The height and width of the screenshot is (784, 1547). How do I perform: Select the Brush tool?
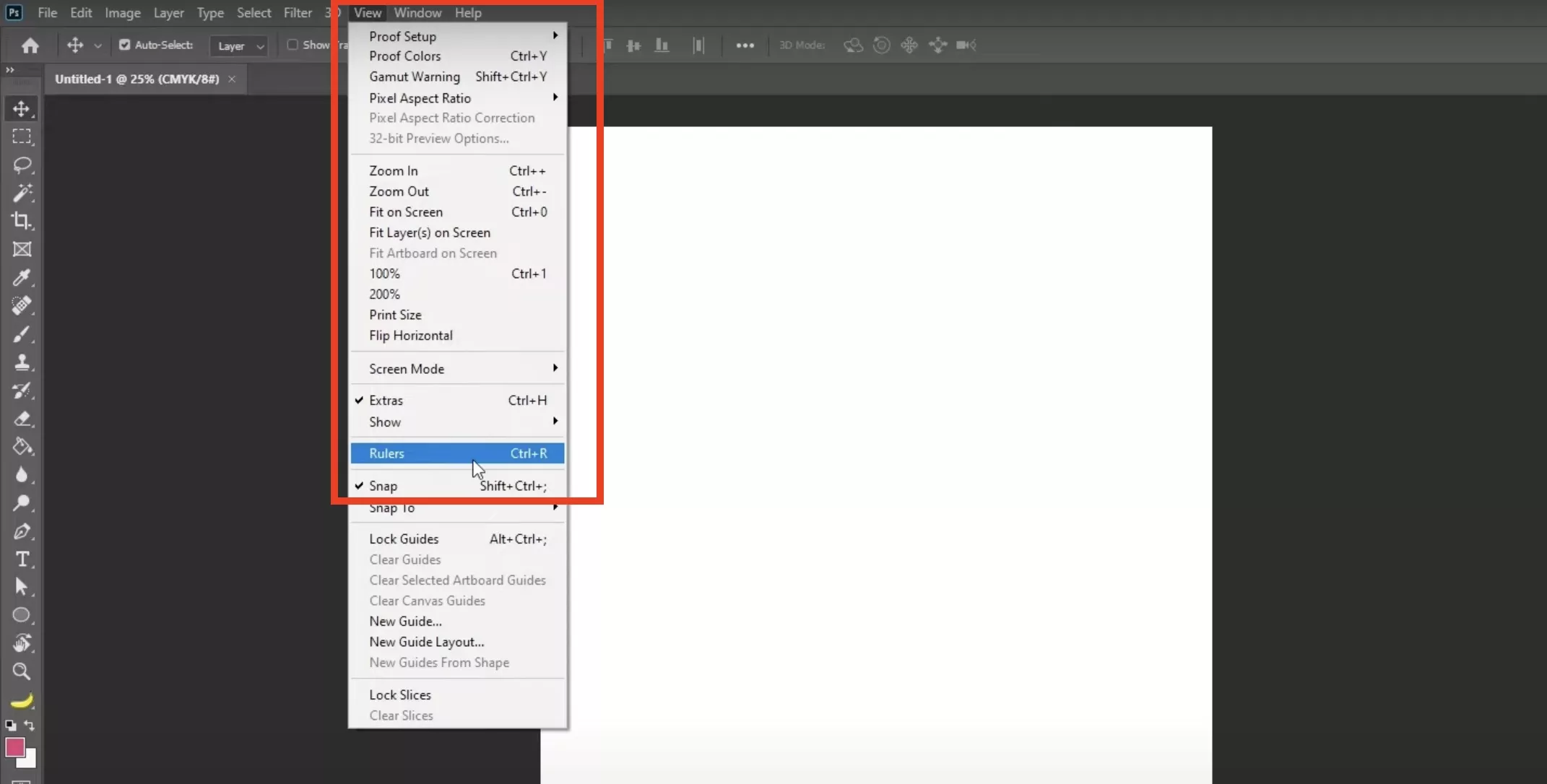(x=22, y=334)
